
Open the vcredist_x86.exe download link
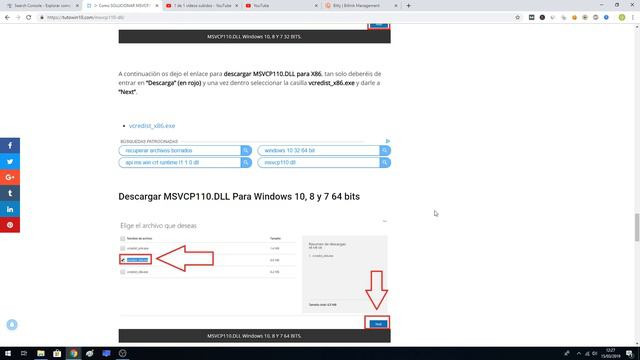pos(152,126)
